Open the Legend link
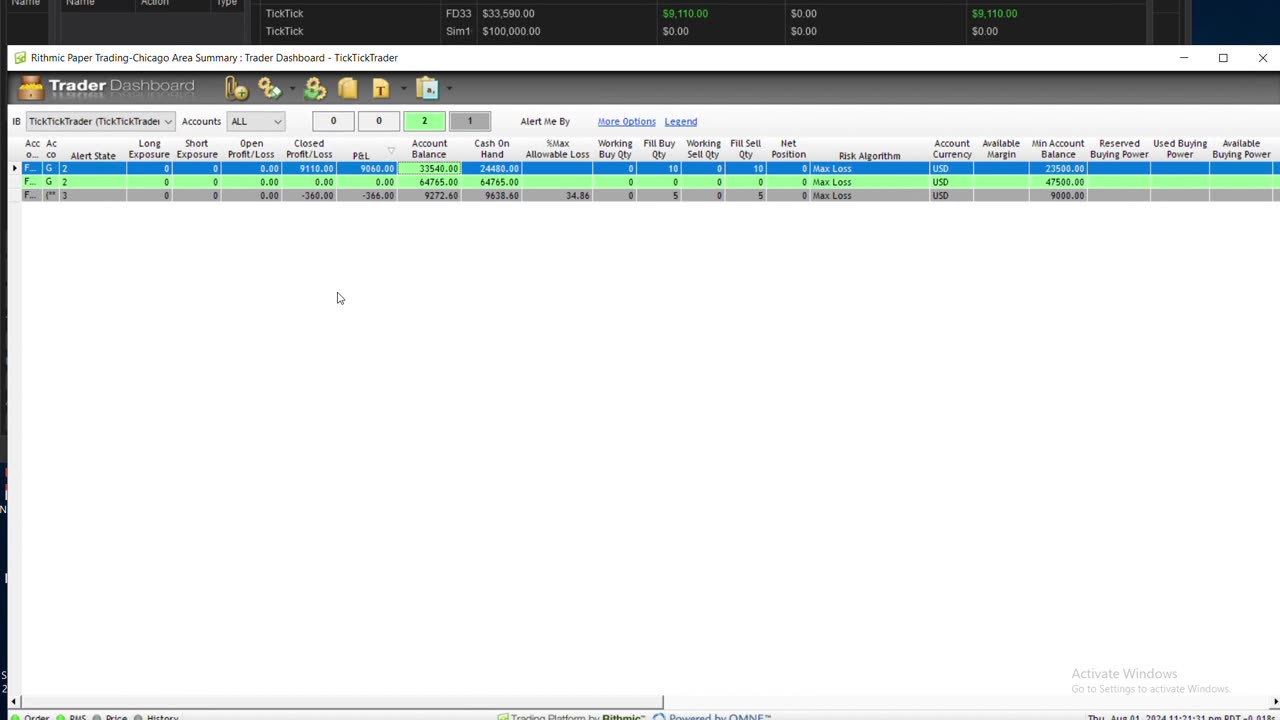This screenshot has width=1280, height=720. [681, 121]
